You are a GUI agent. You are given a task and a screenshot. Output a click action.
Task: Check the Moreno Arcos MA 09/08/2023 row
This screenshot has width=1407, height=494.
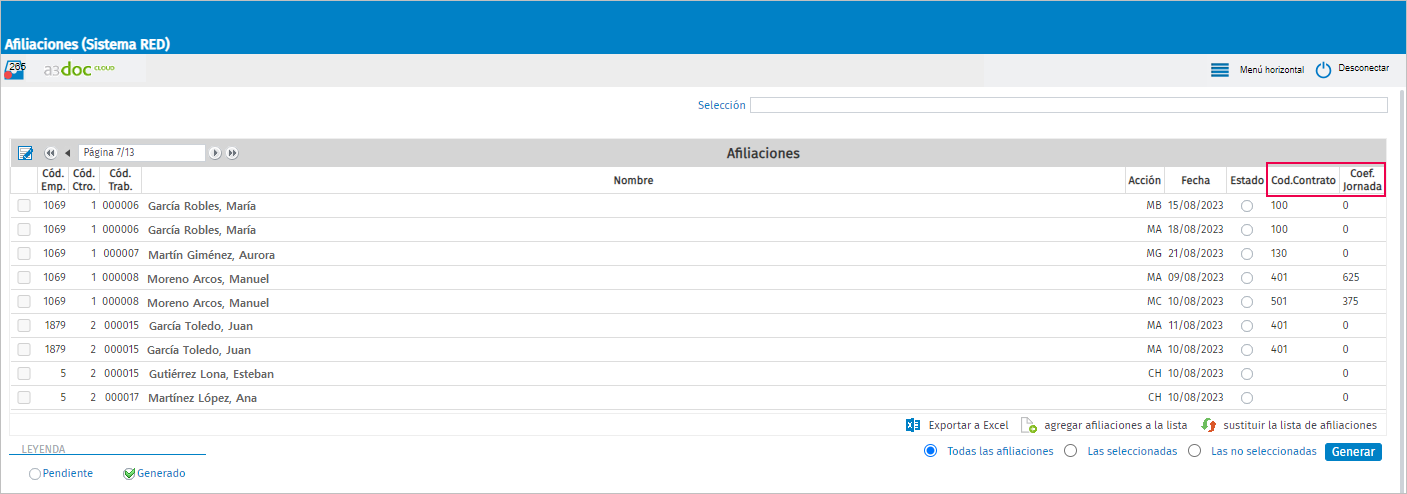(24, 278)
